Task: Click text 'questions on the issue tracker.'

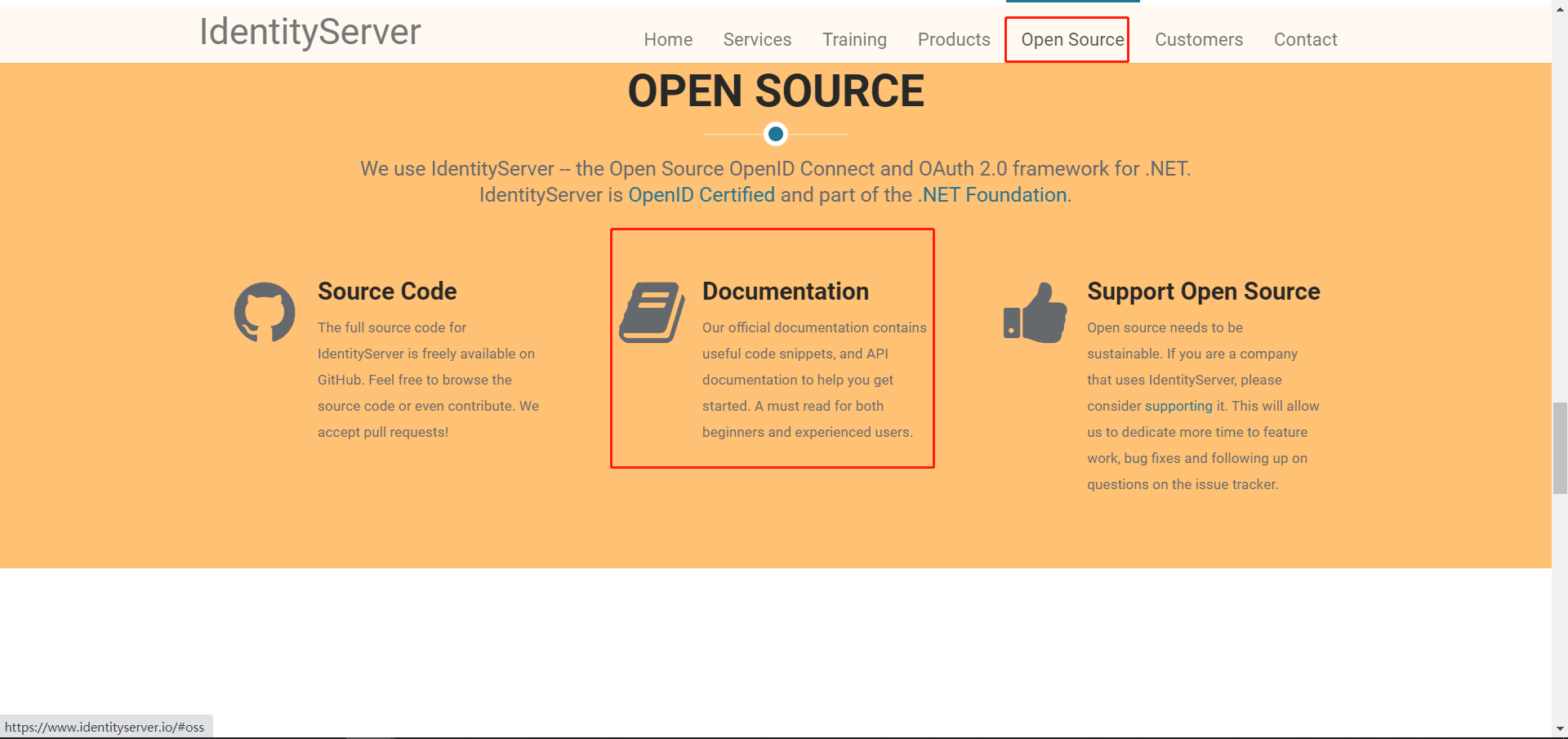Action: [1183, 484]
